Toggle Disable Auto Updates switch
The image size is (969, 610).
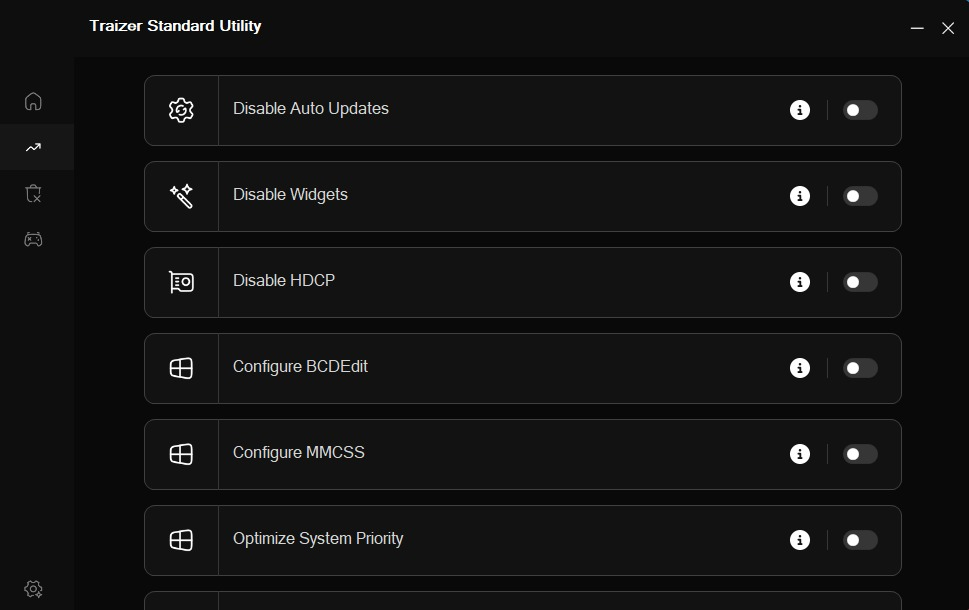860,110
